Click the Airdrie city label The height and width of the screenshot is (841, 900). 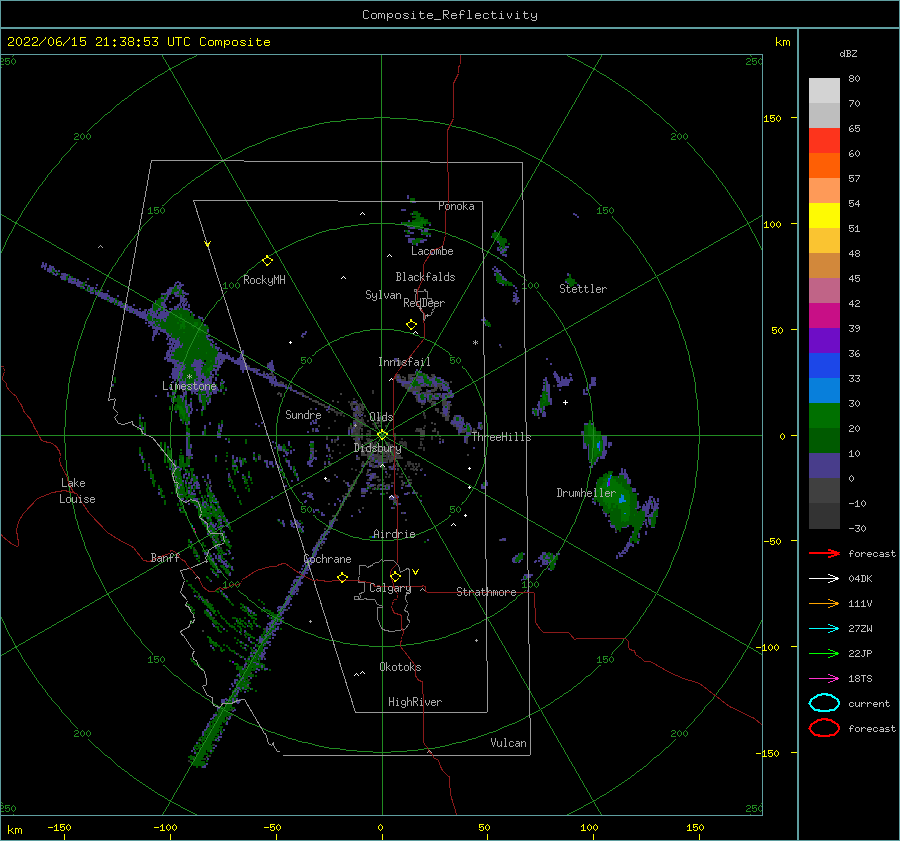tap(394, 534)
